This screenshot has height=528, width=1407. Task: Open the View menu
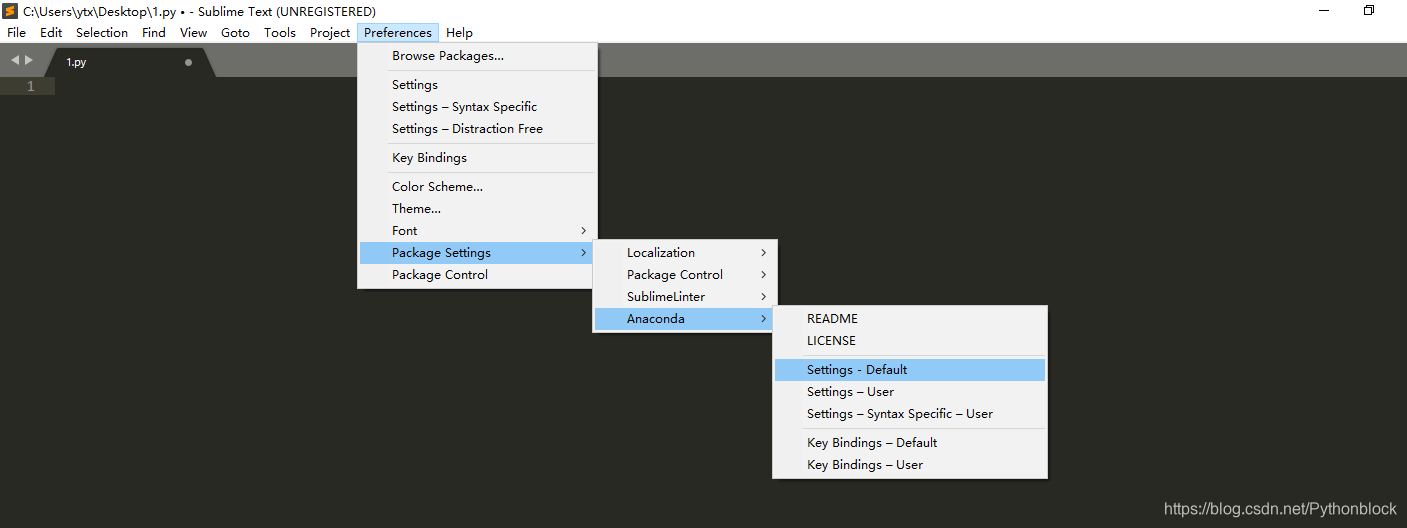click(194, 33)
